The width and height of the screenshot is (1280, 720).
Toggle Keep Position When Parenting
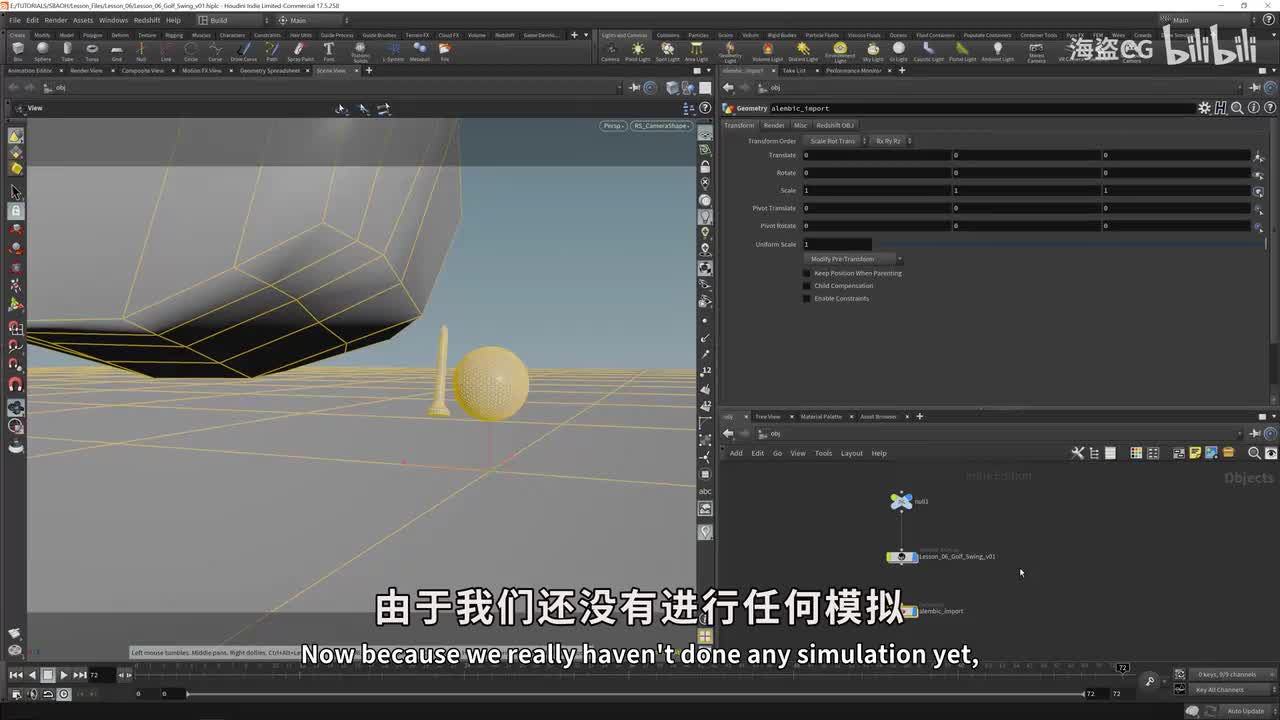(807, 273)
